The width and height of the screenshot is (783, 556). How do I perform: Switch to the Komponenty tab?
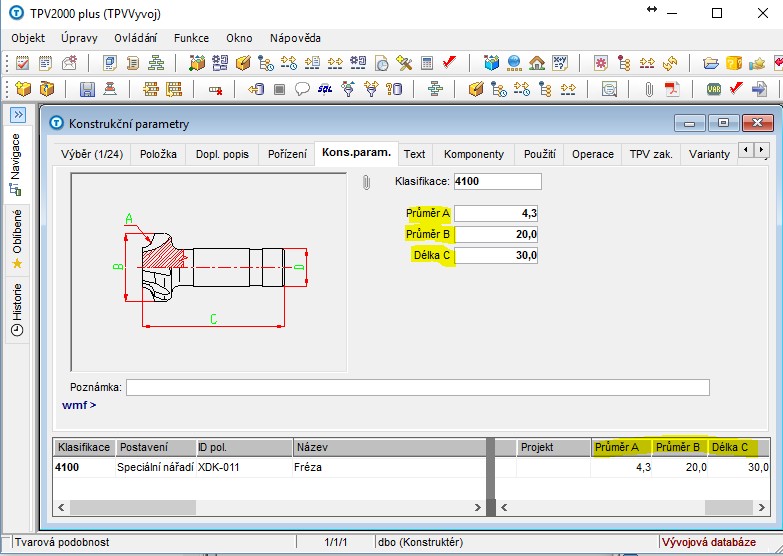[474, 154]
